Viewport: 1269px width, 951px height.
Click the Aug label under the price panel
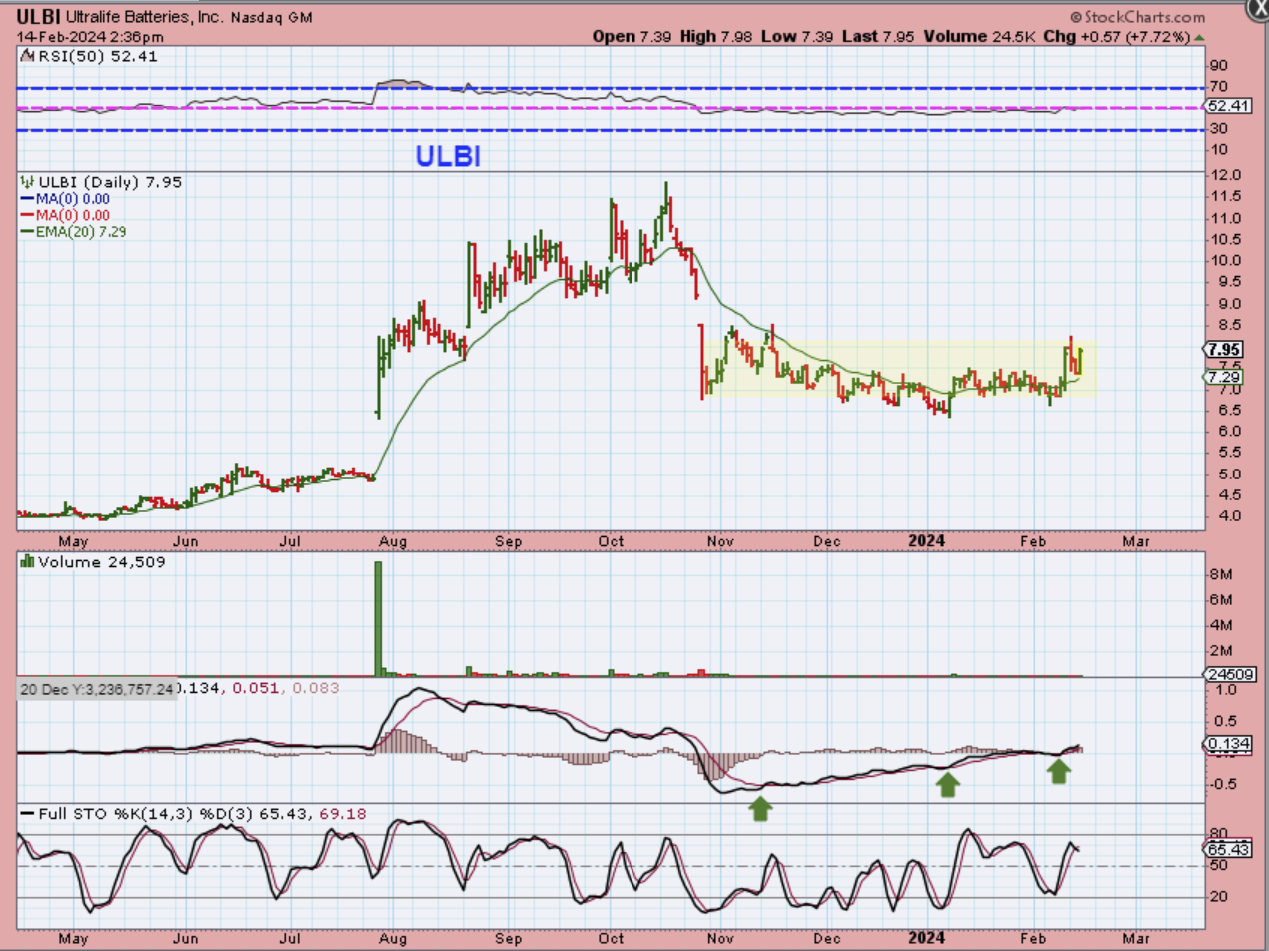pyautogui.click(x=394, y=541)
